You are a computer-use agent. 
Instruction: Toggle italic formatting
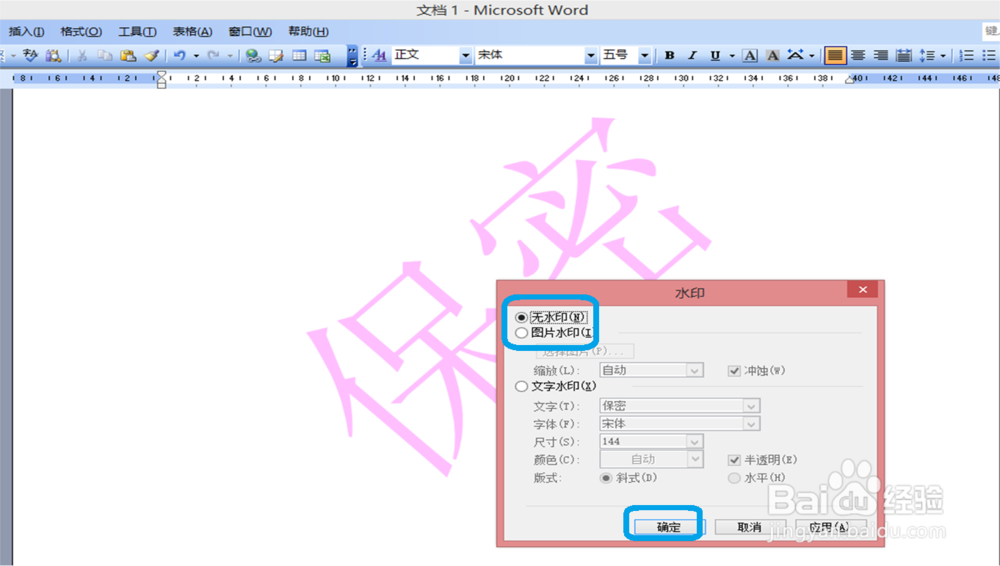692,56
